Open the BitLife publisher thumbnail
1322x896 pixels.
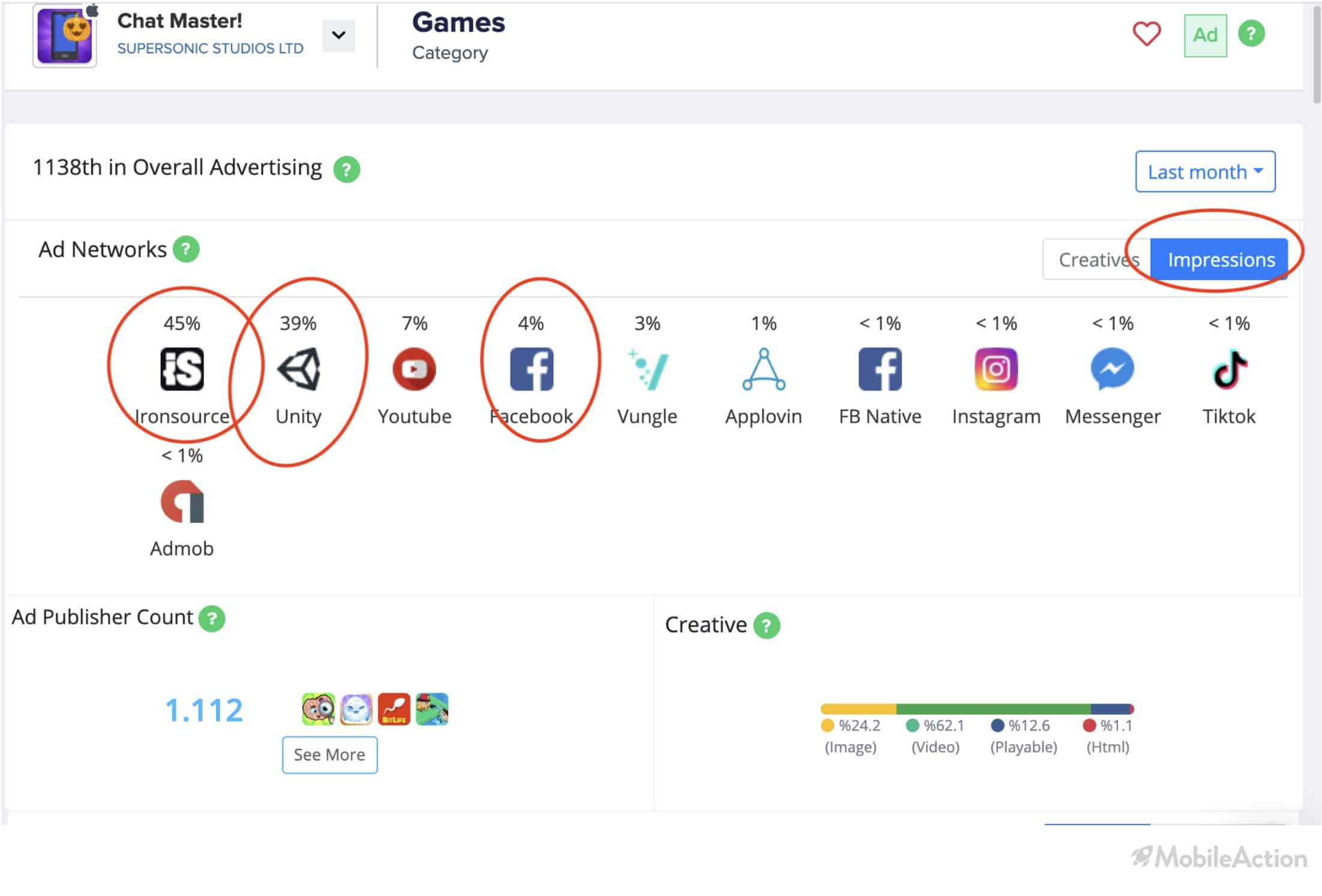(394, 709)
